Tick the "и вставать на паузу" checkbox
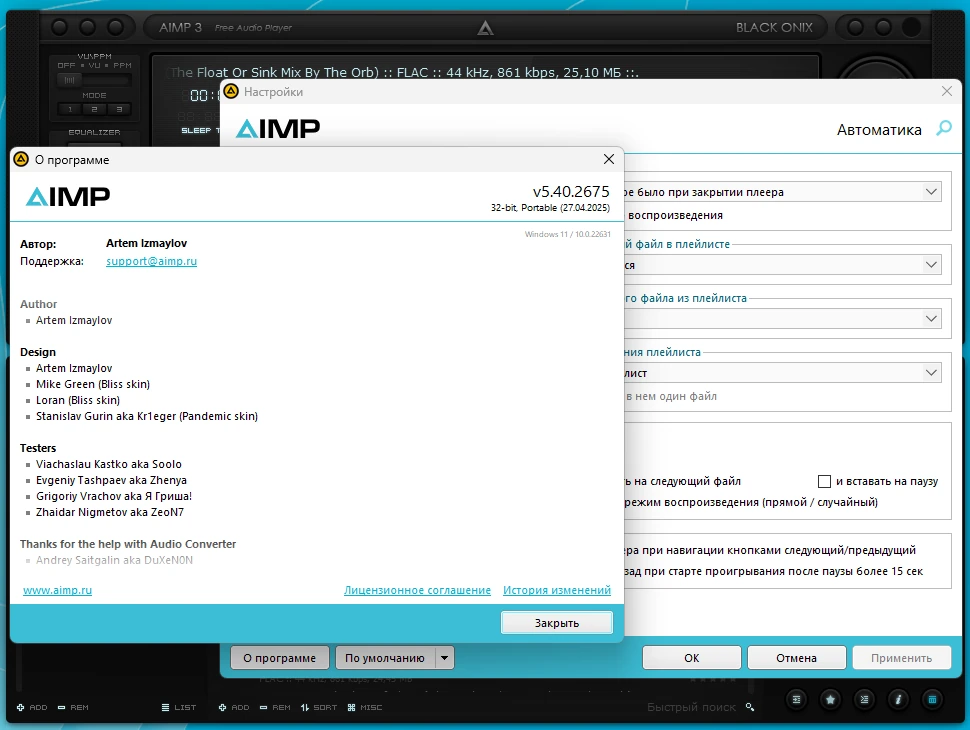The height and width of the screenshot is (730, 970). 824,481
